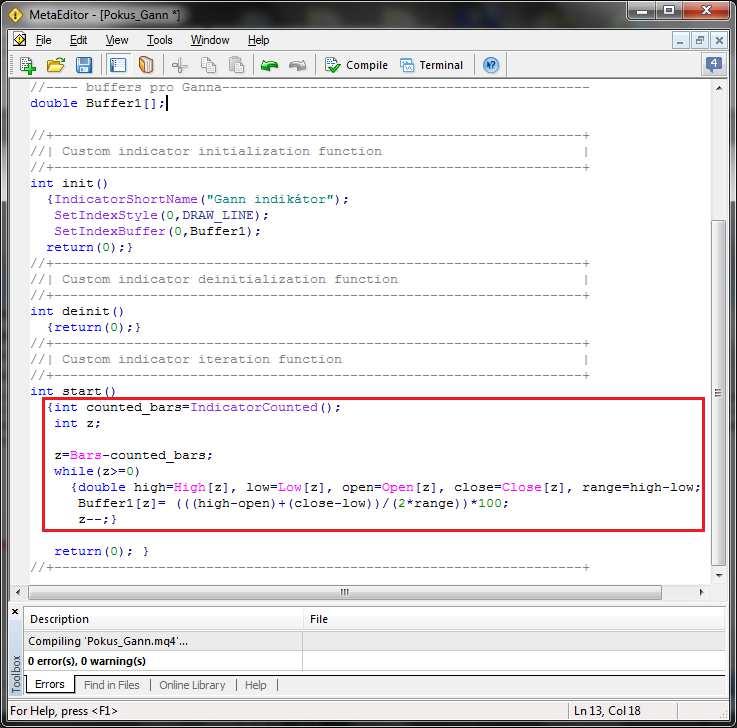The image size is (737, 728).
Task: Click the "int deinit()" code line
Action: click(x=77, y=311)
